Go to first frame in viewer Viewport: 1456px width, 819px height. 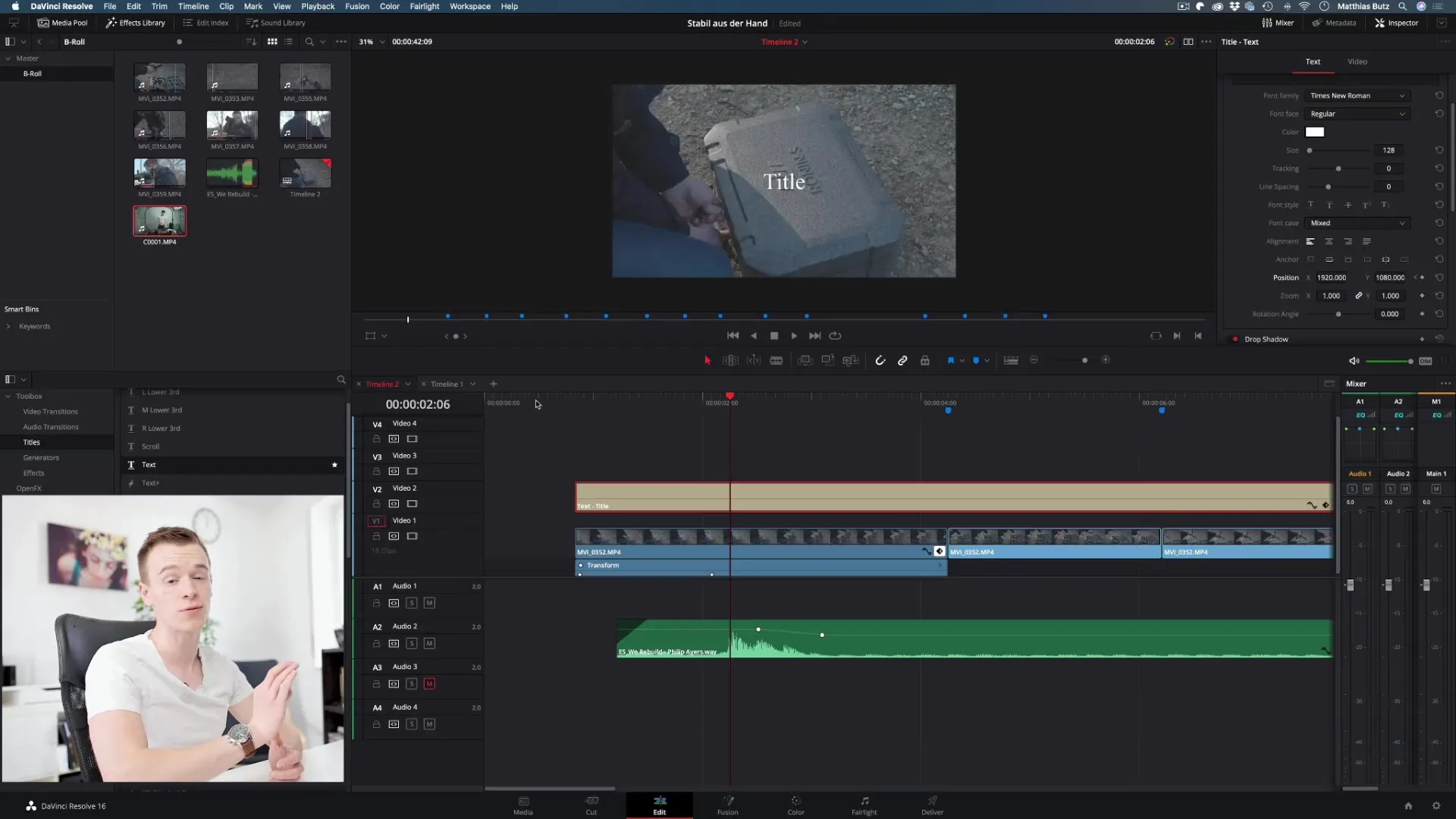pos(733,336)
